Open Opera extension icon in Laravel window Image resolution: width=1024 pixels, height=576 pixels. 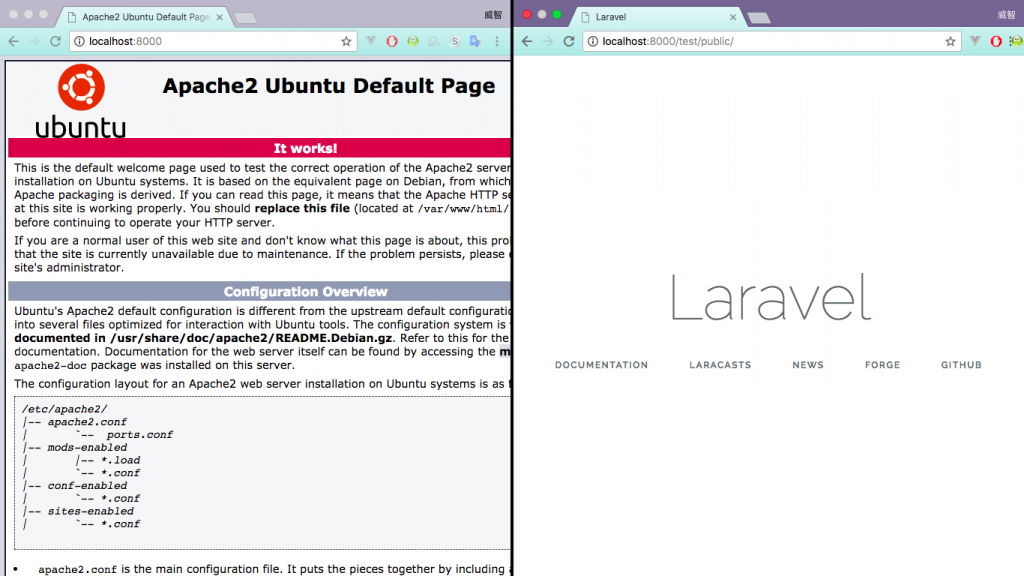pyautogui.click(x=996, y=41)
